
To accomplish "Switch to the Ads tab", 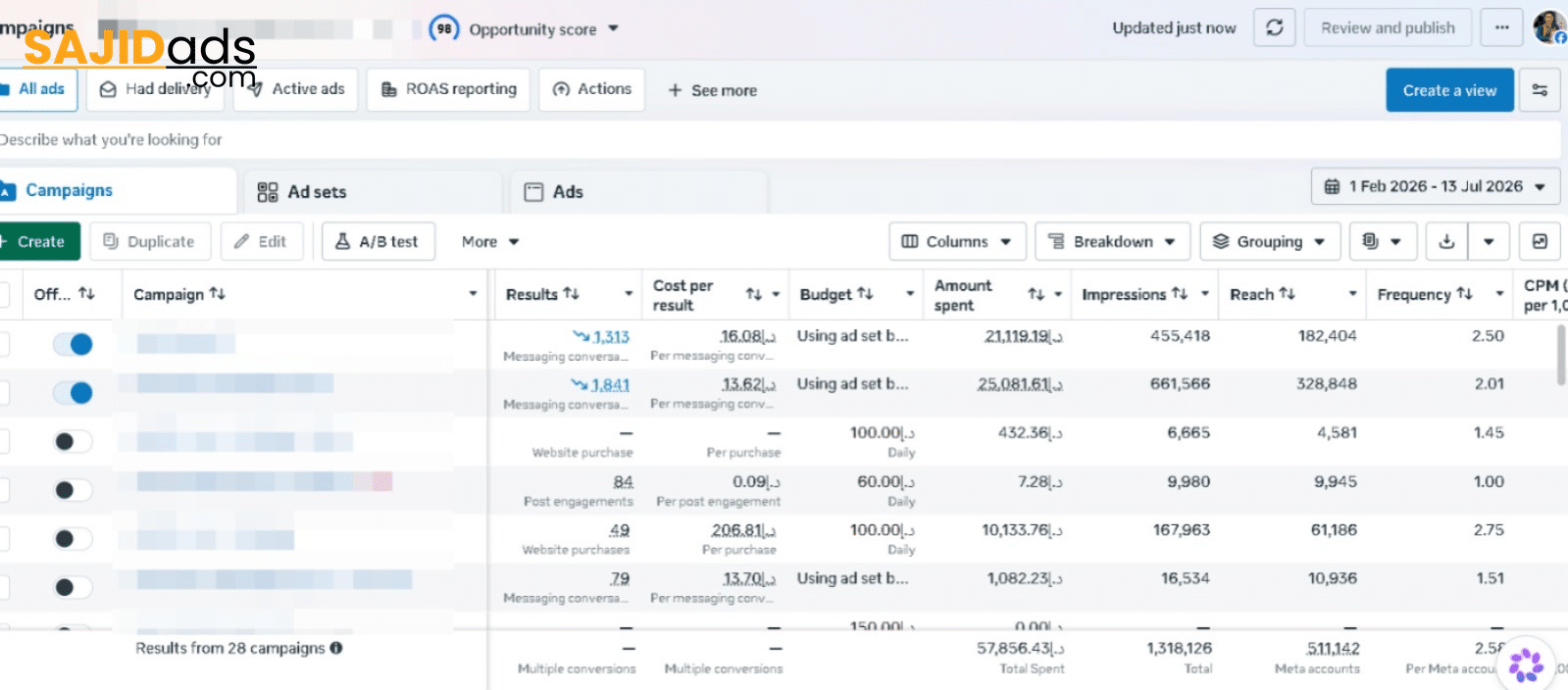I will (x=638, y=192).
